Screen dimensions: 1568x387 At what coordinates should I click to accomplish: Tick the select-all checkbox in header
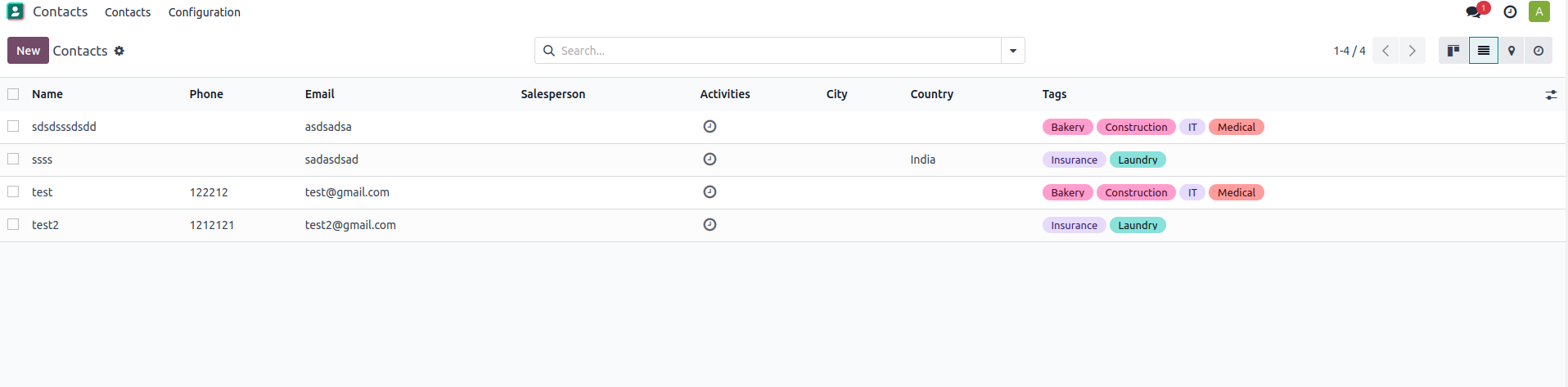pos(13,94)
